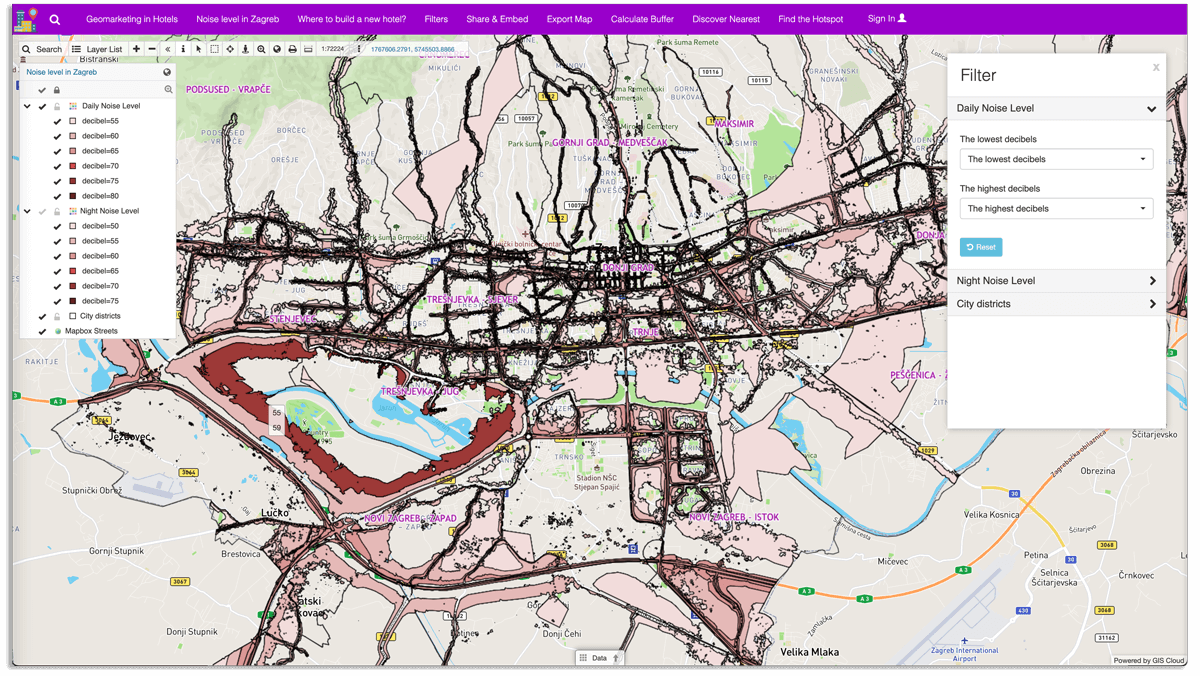Open the magnifier search icon in purple header
The height and width of the screenshot is (676, 1200).
coord(55,19)
